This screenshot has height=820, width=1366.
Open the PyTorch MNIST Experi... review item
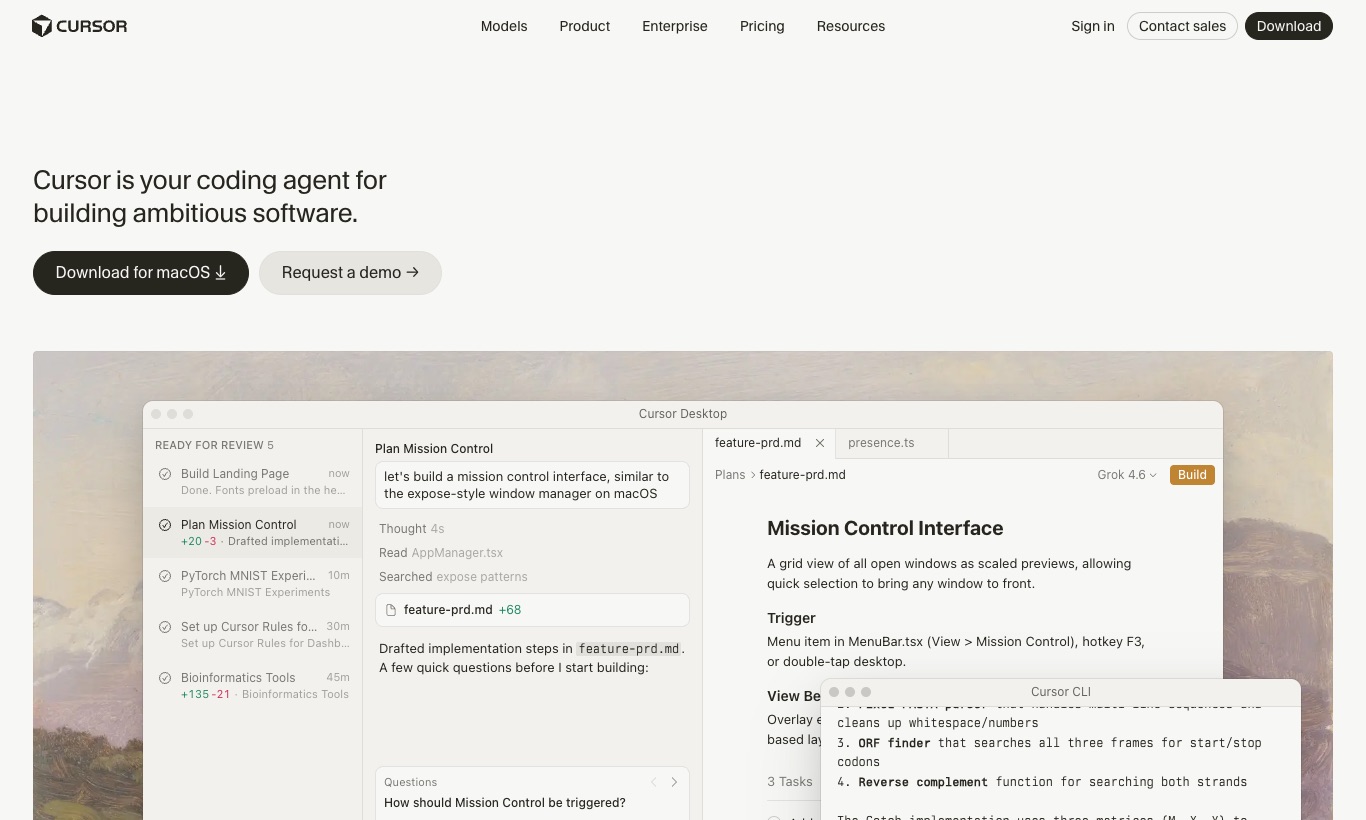[x=253, y=584]
